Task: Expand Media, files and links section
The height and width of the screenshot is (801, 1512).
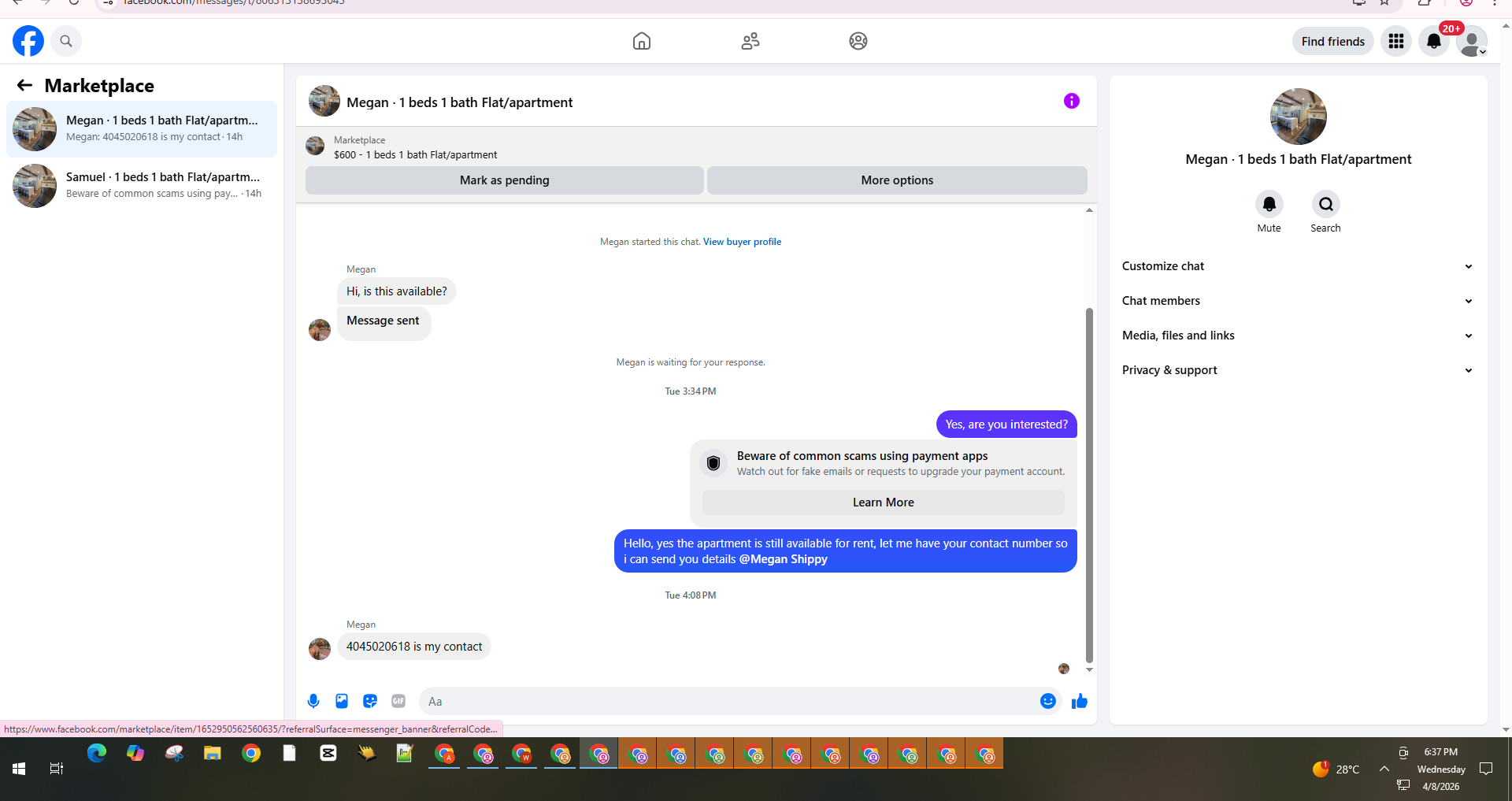Action: [1298, 336]
